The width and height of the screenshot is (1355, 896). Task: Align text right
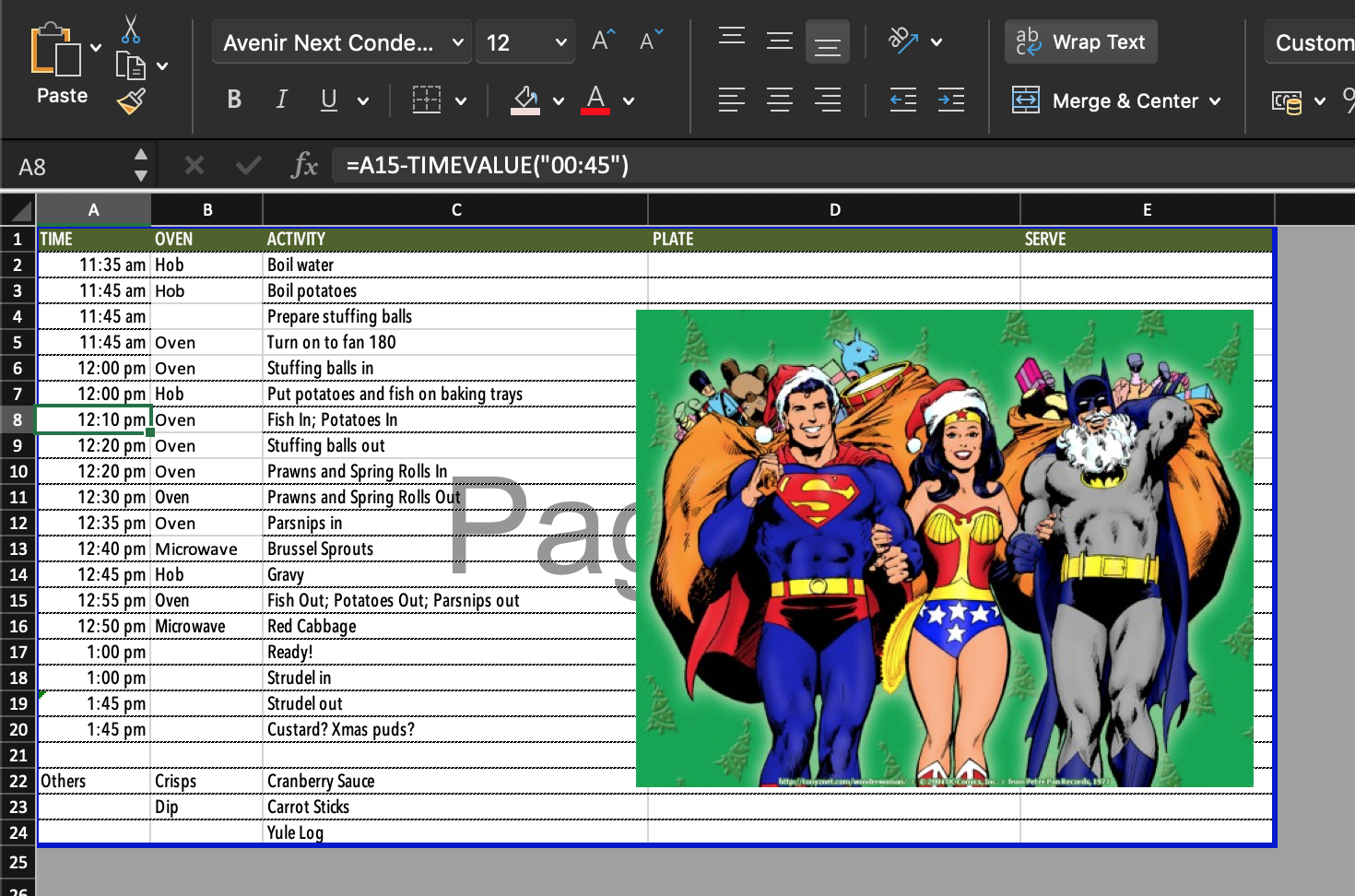[x=828, y=100]
